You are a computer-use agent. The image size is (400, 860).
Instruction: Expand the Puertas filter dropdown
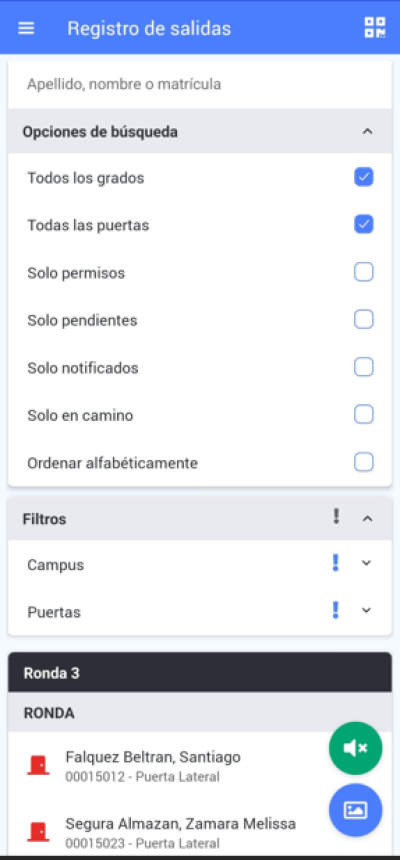pos(367,610)
